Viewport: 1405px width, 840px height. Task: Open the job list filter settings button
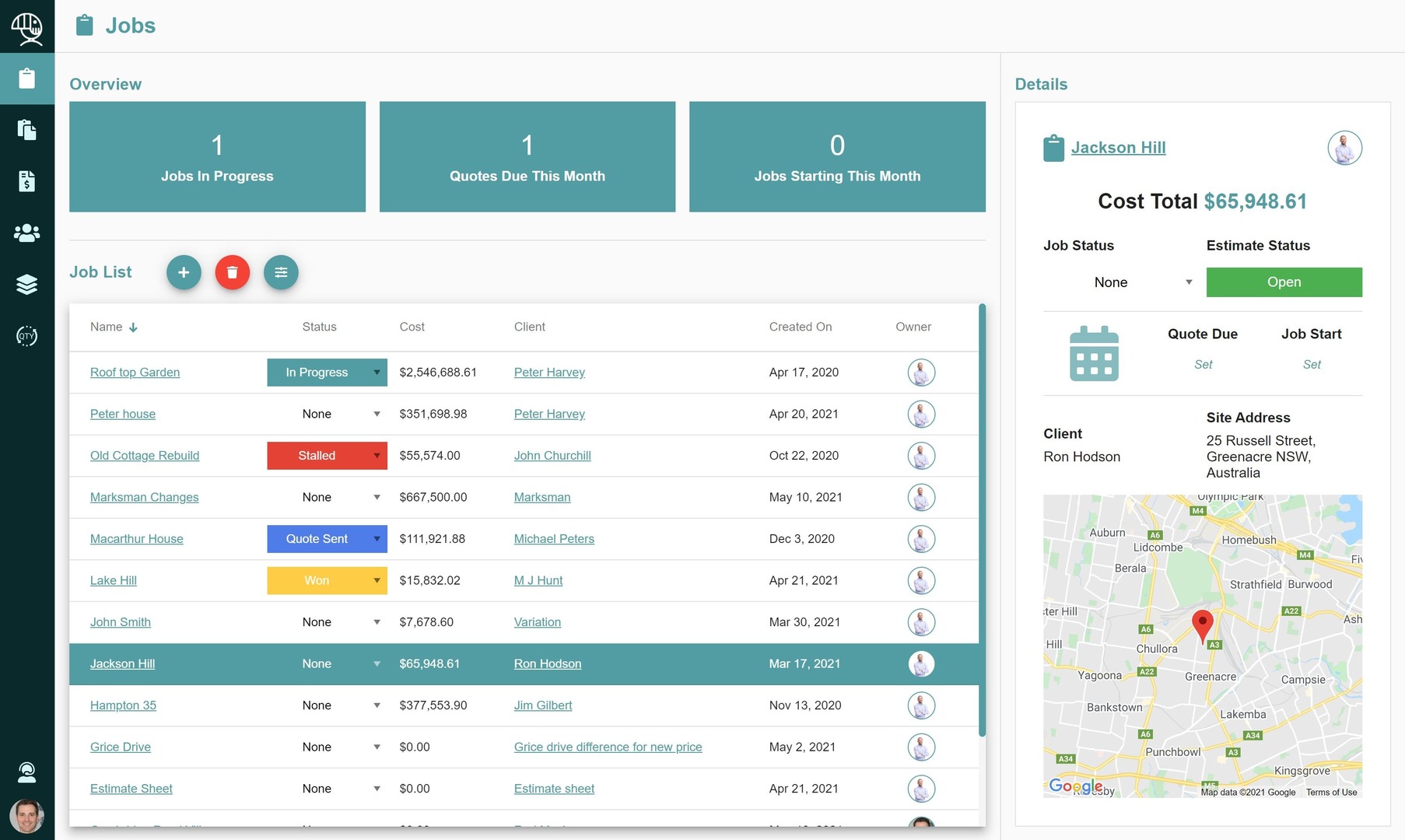click(281, 272)
